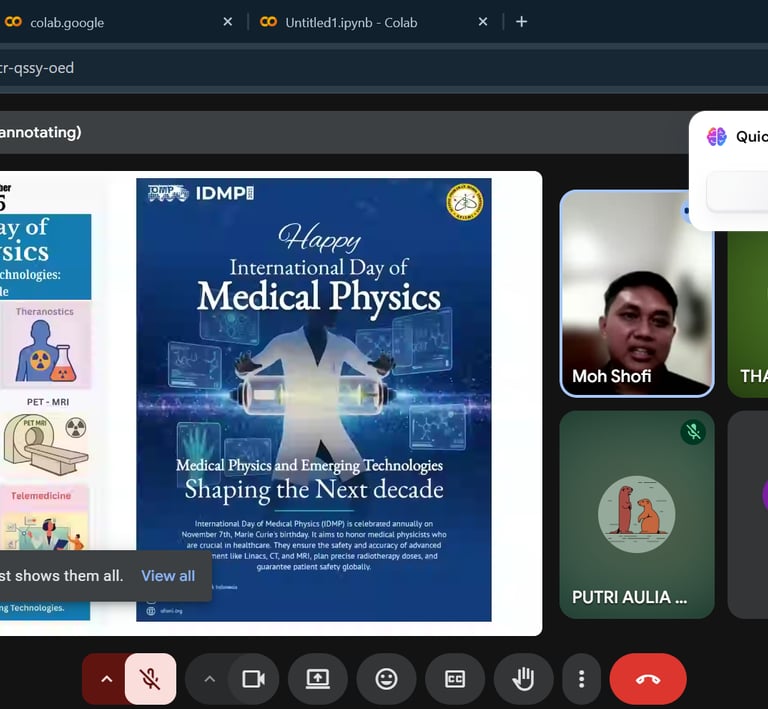Turn on closed captions
The image size is (768, 709).
pyautogui.click(x=455, y=679)
